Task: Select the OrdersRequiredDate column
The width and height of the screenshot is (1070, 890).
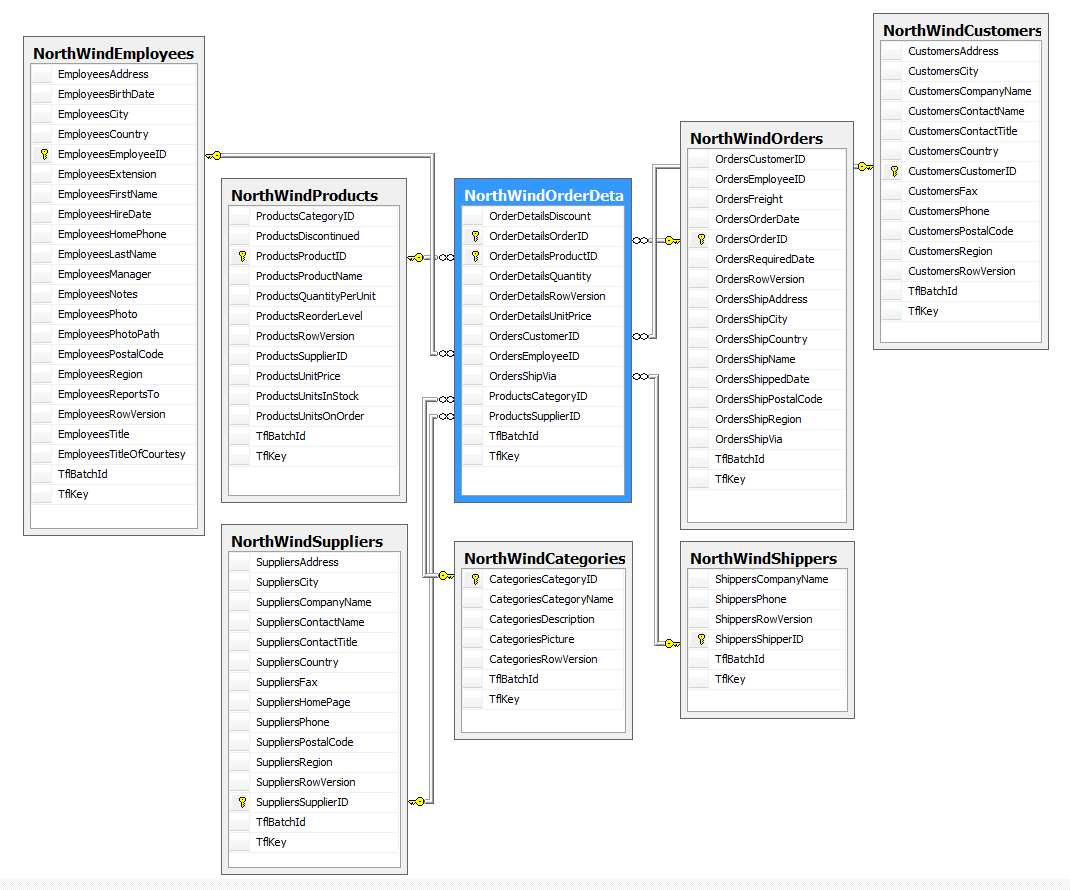Action: tap(767, 259)
